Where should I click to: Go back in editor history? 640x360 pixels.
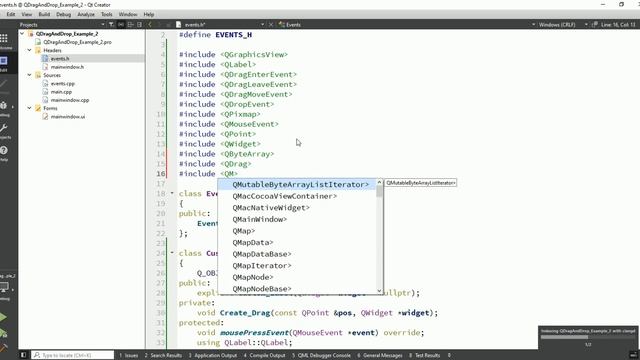(150, 25)
